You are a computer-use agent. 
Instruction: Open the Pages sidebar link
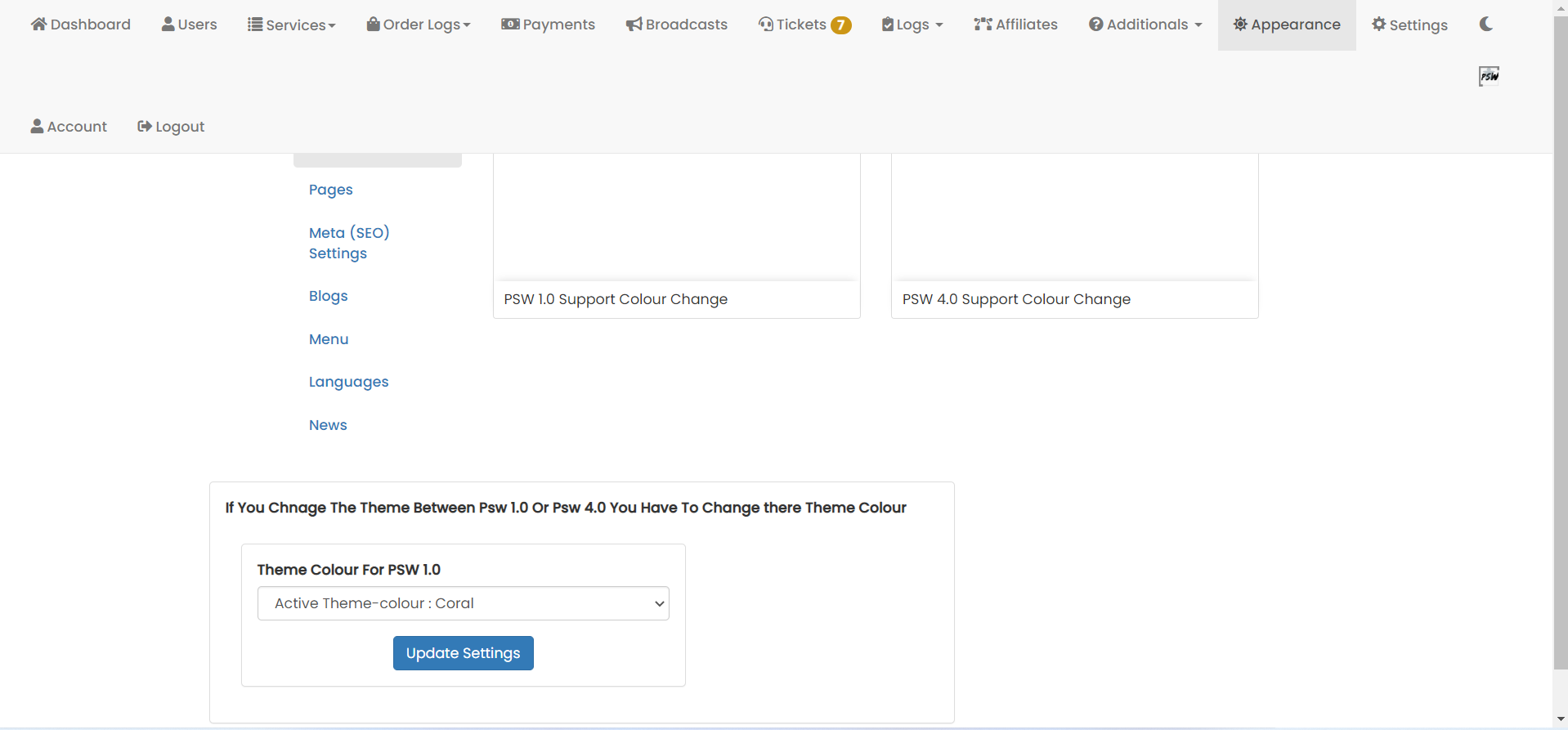pos(331,190)
